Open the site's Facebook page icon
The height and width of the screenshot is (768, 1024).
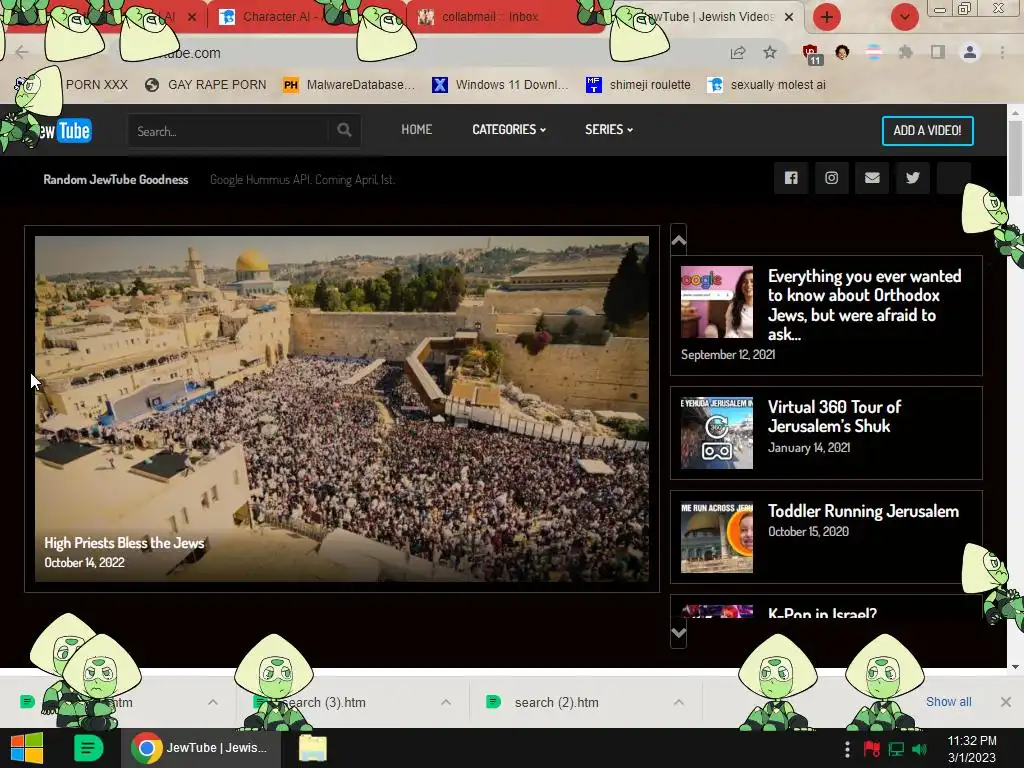(x=791, y=178)
